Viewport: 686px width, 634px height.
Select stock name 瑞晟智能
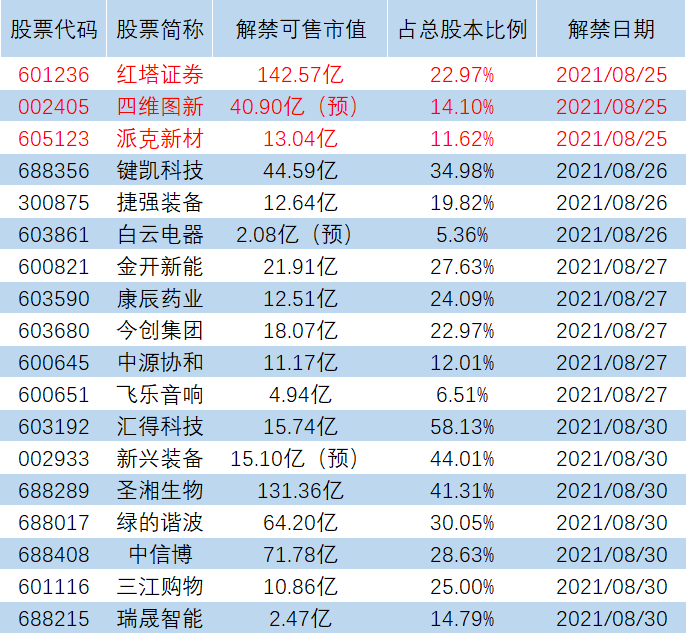click(160, 619)
